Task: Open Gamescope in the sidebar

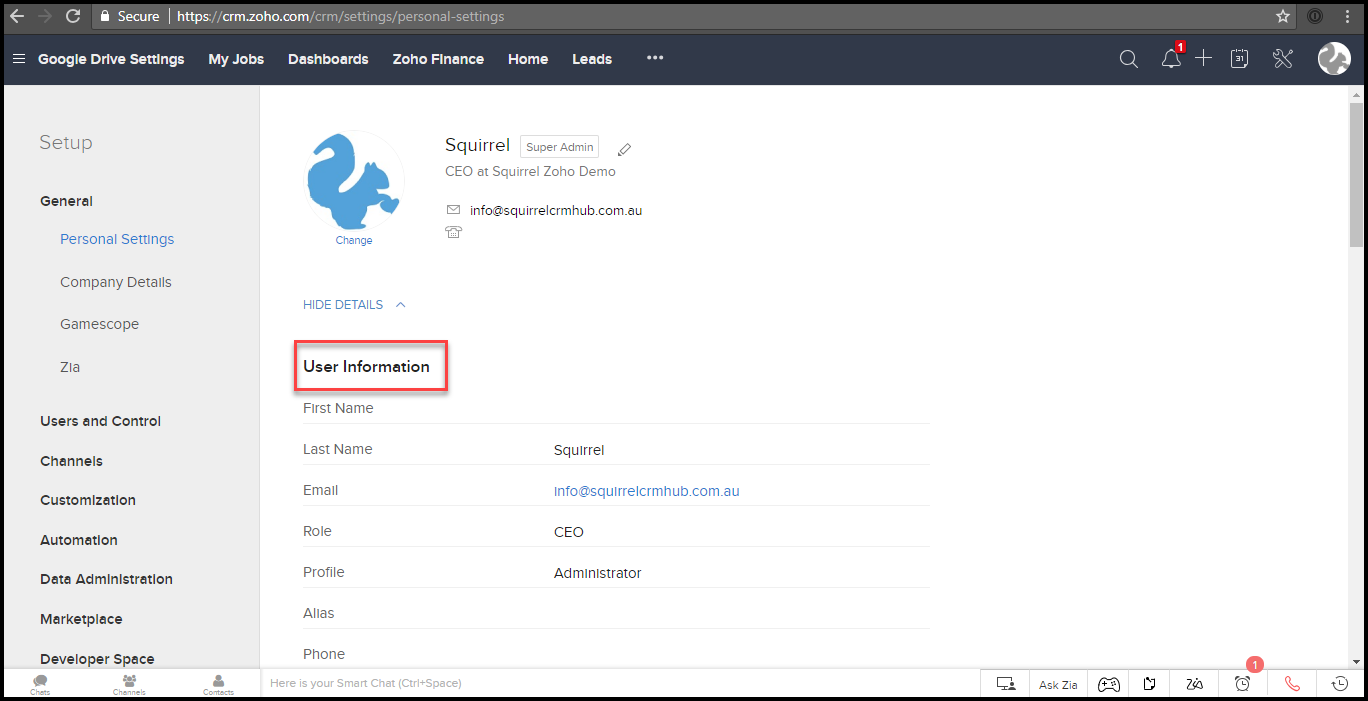Action: 99,324
